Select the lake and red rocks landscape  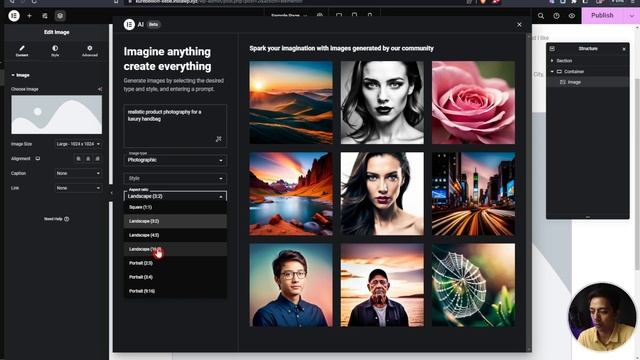point(291,194)
